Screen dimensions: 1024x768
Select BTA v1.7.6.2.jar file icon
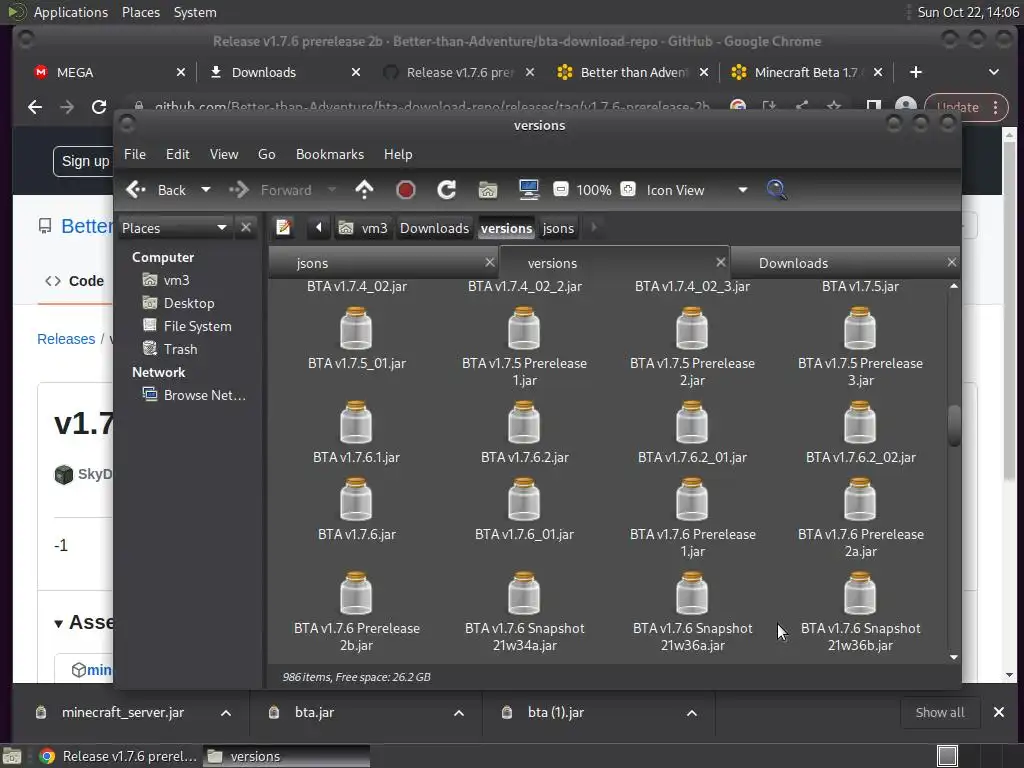524,423
